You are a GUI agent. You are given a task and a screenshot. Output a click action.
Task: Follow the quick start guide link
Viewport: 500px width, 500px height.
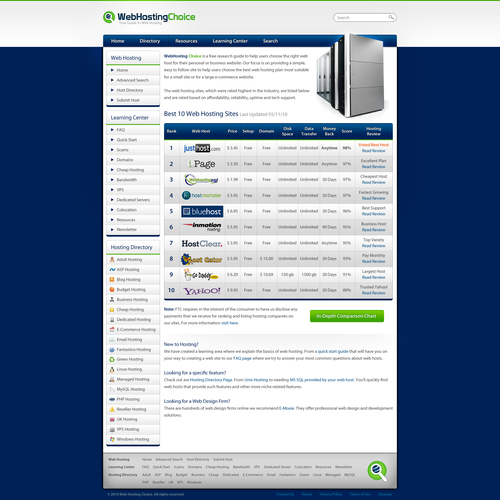click(333, 351)
